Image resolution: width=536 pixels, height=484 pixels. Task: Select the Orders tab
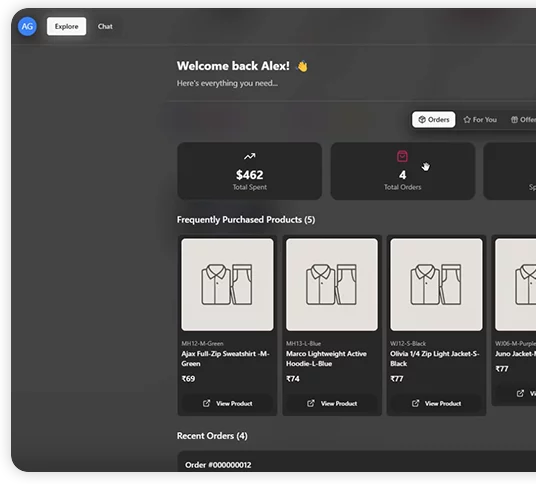pyautogui.click(x=433, y=120)
